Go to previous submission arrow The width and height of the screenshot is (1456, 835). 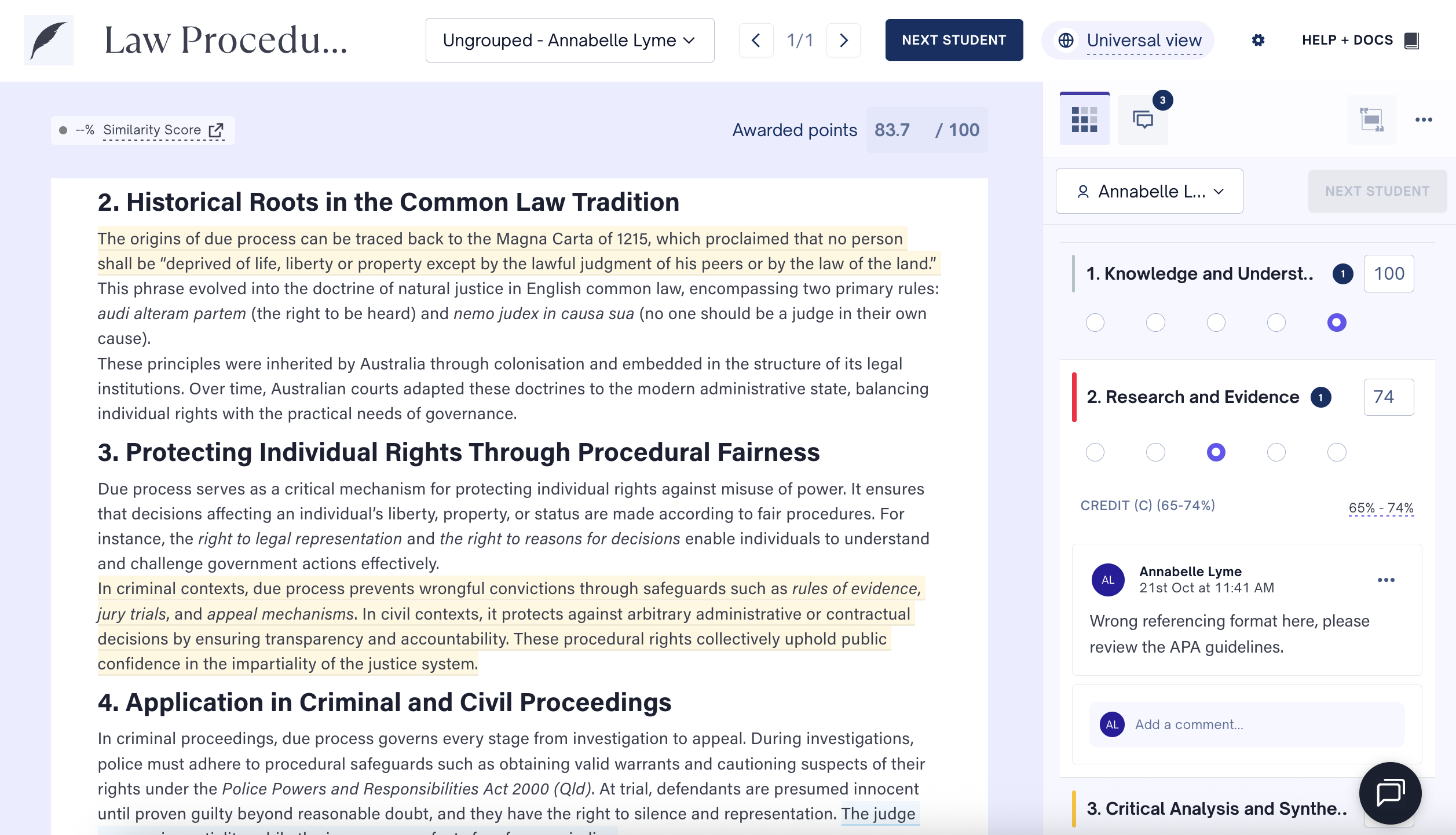coord(756,40)
